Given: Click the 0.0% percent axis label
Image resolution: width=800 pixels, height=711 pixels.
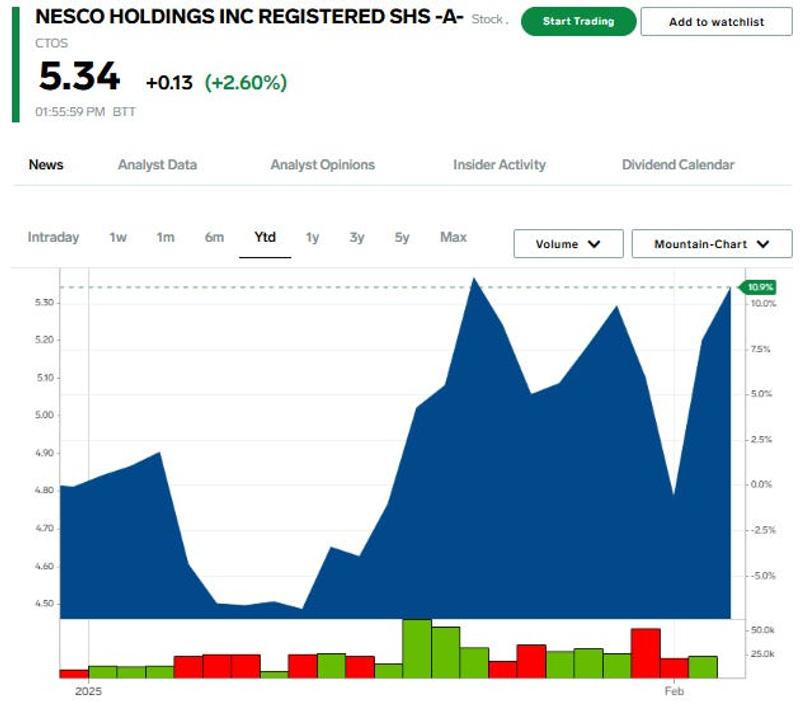Looking at the screenshot, I should [761, 485].
